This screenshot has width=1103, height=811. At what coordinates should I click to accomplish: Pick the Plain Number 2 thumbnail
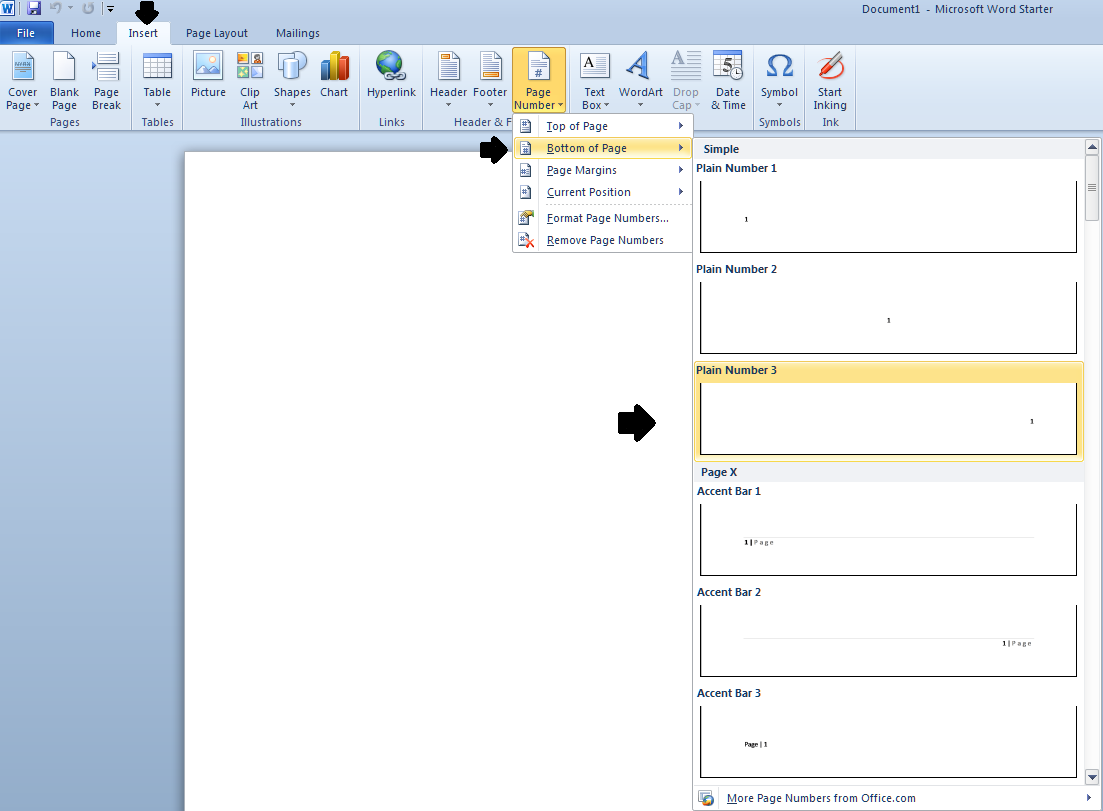pos(888,318)
